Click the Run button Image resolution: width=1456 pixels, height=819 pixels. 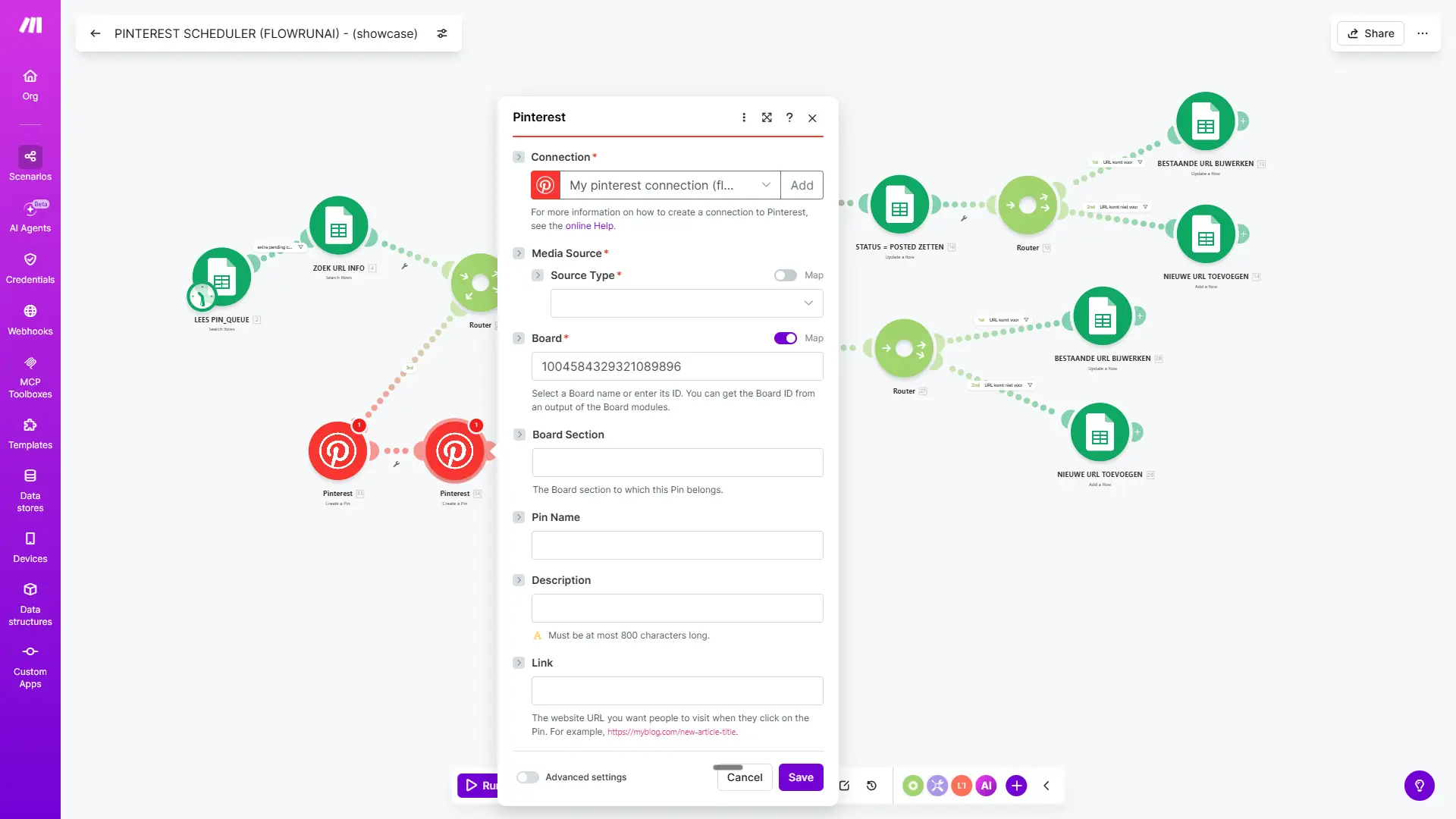tap(478, 786)
